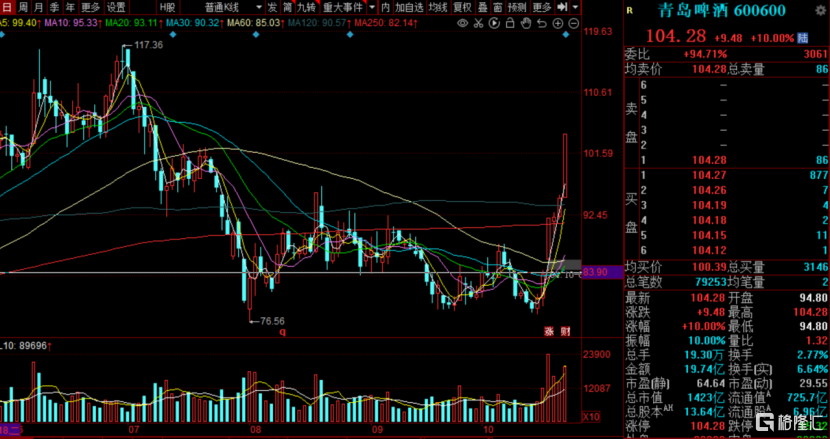This screenshot has height=439, width=830.
Task: Click the current price 104.28 in header
Action: [676, 37]
